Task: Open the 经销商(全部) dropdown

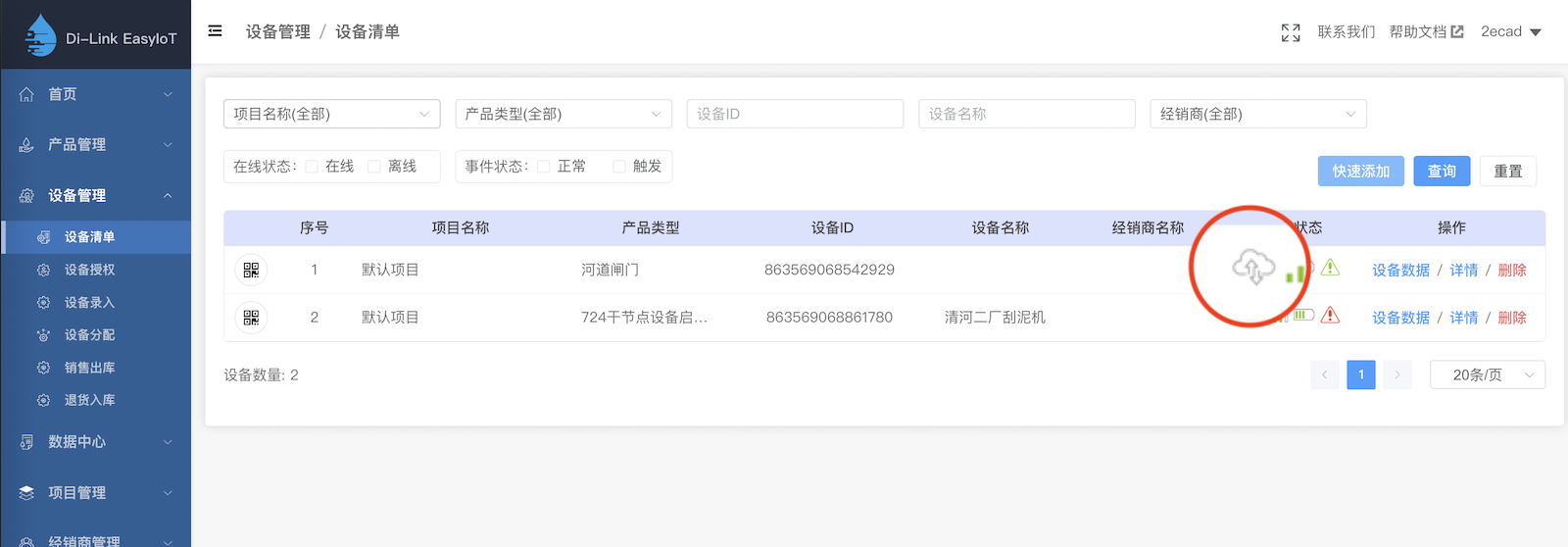Action: pyautogui.click(x=1258, y=114)
